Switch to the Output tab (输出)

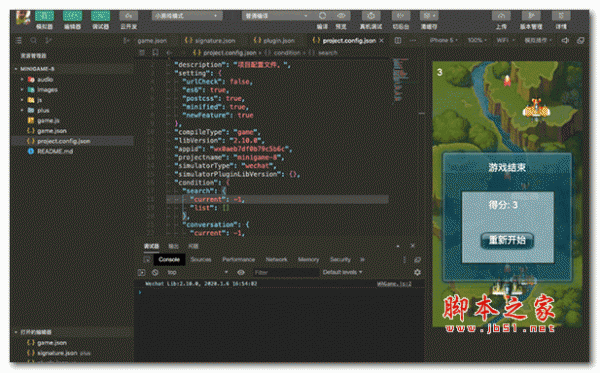tap(173, 246)
